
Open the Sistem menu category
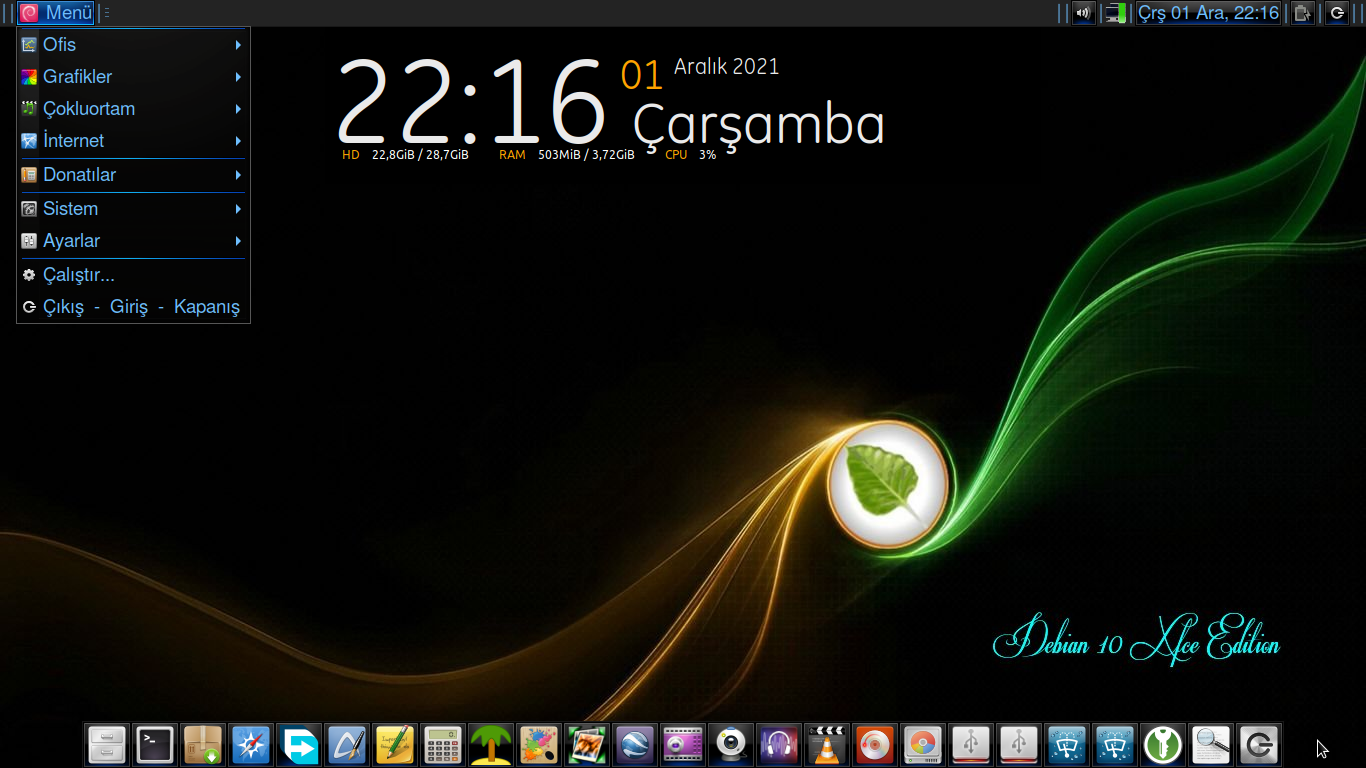click(133, 209)
